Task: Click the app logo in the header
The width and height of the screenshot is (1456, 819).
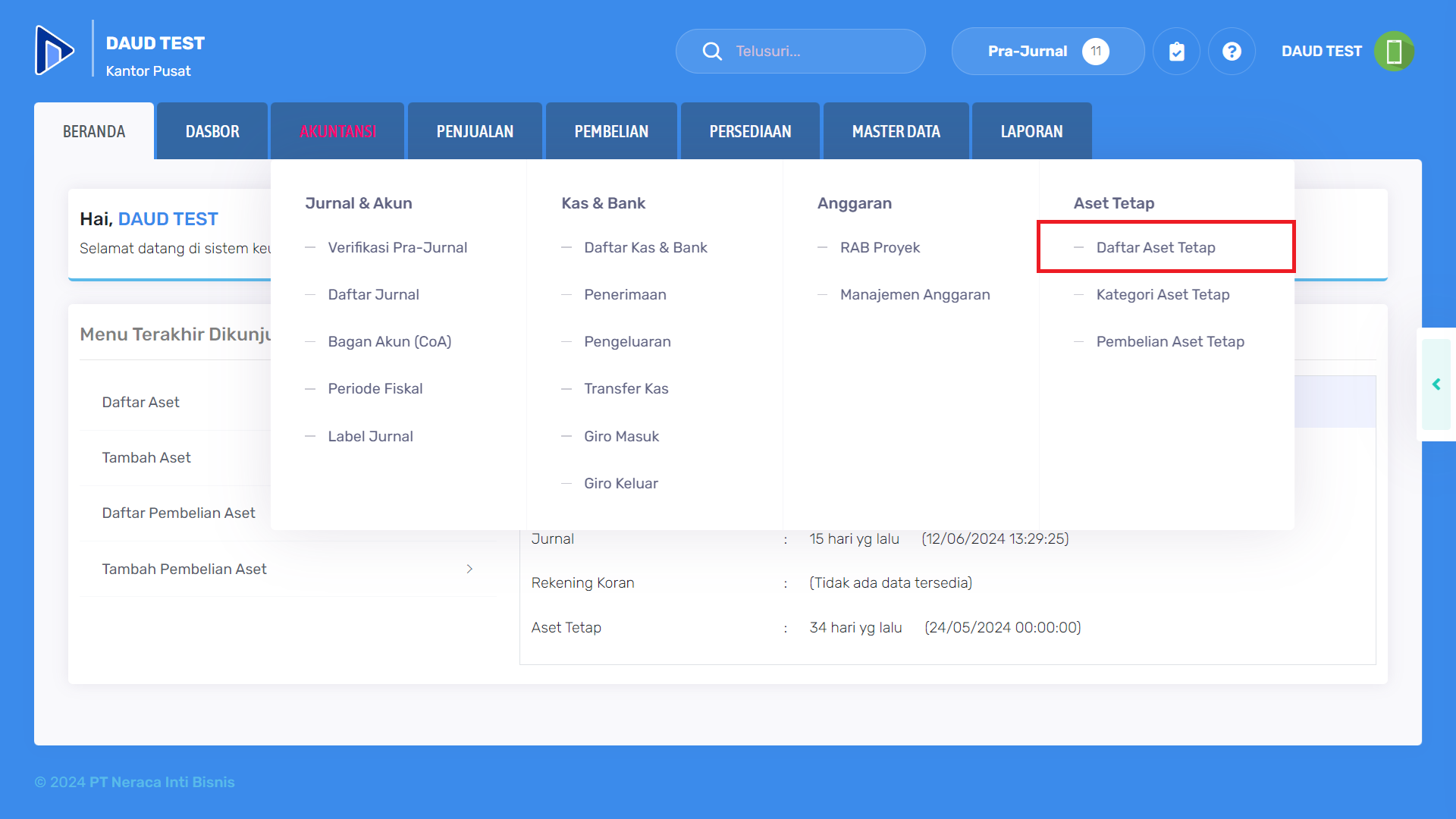Action: (55, 51)
